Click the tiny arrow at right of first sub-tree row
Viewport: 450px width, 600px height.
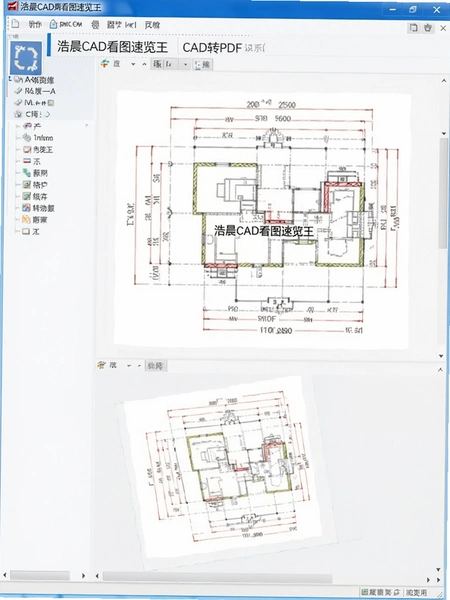pos(86,126)
